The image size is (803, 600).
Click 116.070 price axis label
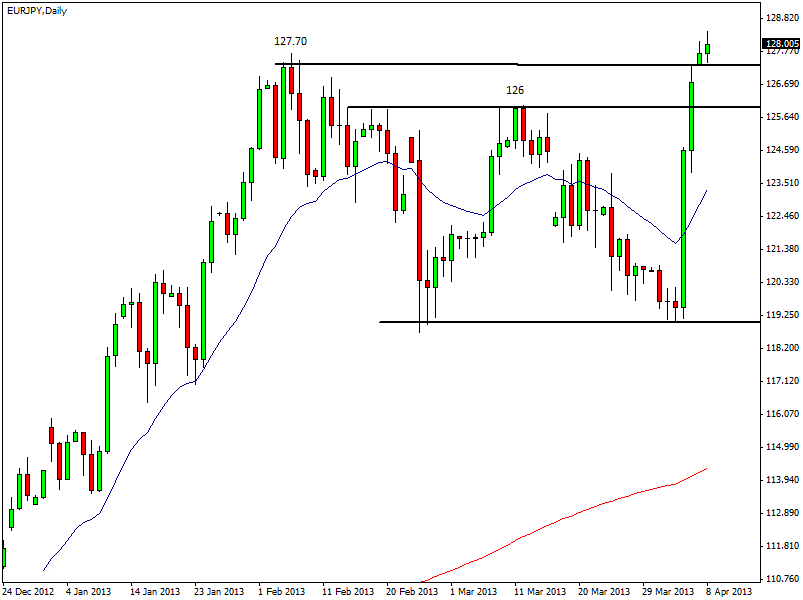(x=780, y=414)
